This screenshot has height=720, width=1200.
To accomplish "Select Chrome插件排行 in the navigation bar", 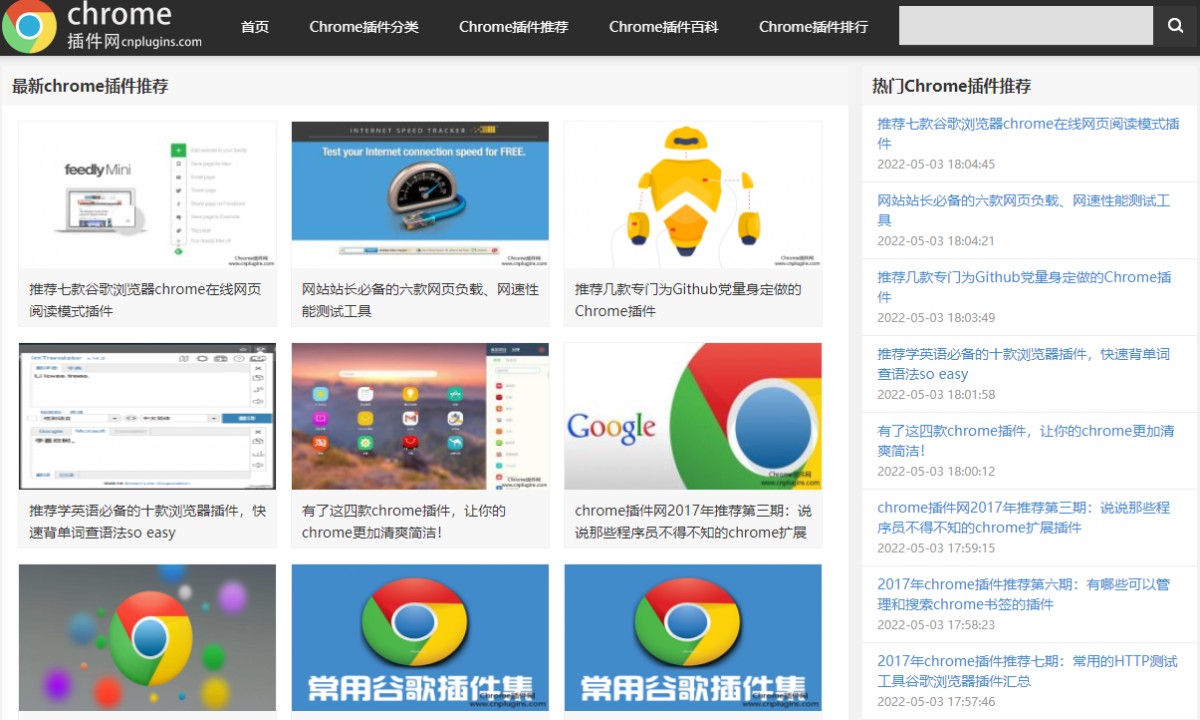I will click(814, 27).
